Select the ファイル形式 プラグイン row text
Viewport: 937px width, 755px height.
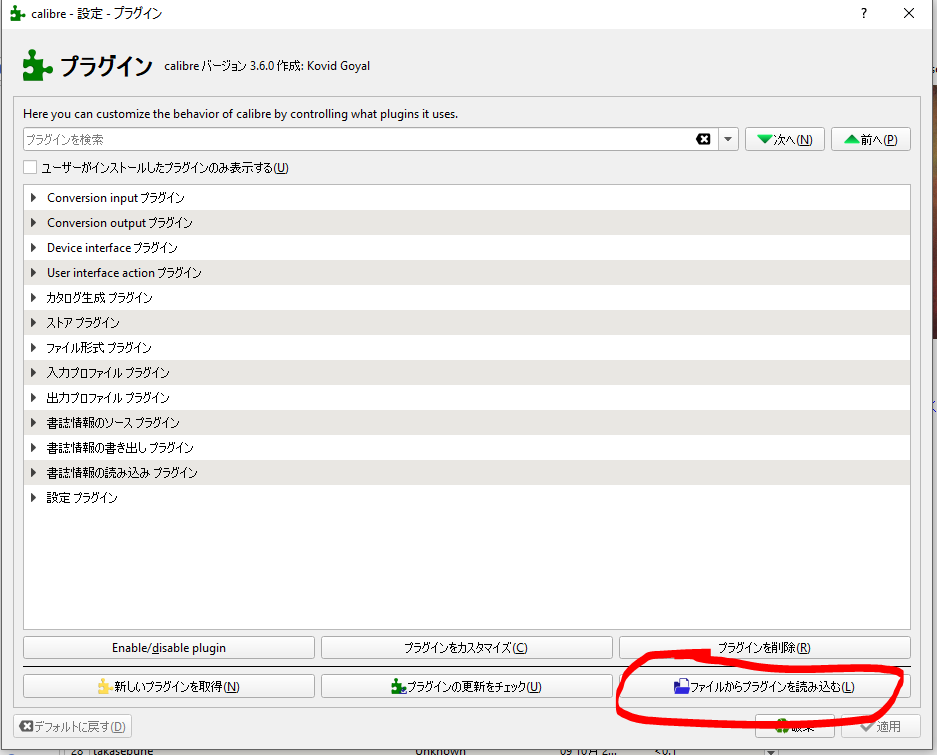point(99,347)
